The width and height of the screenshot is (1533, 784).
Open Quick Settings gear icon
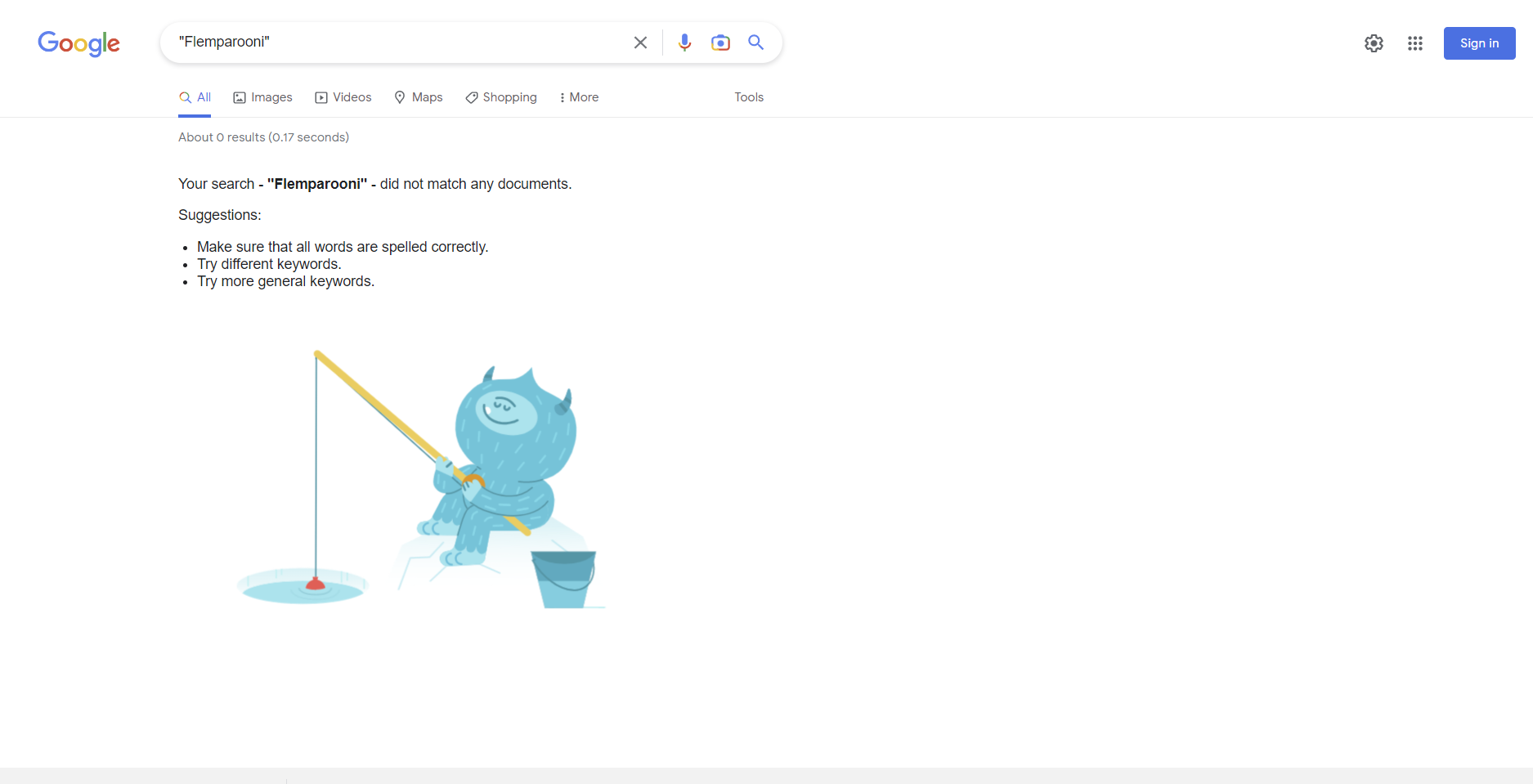[1374, 43]
